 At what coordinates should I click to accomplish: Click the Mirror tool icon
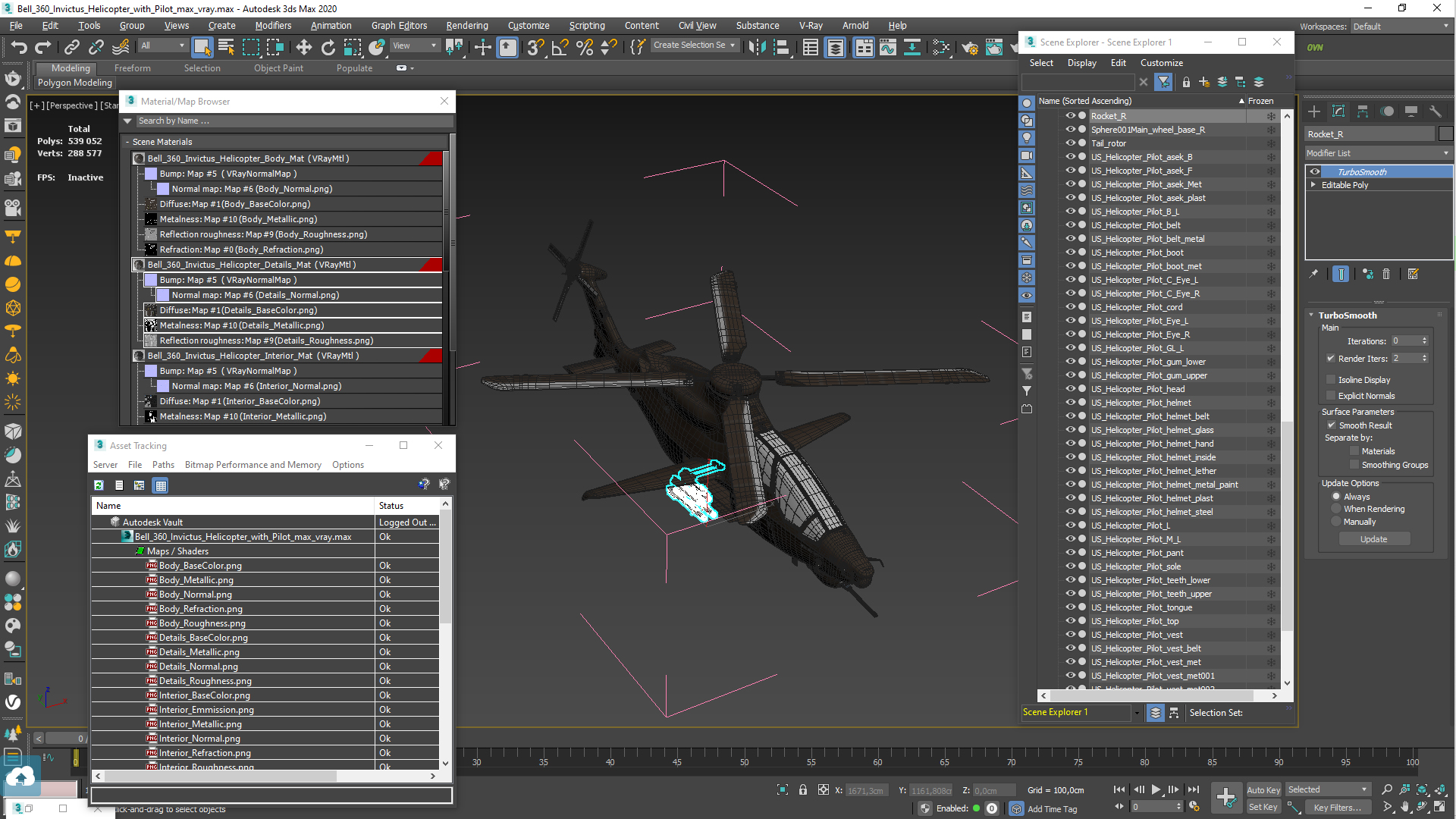[x=756, y=47]
